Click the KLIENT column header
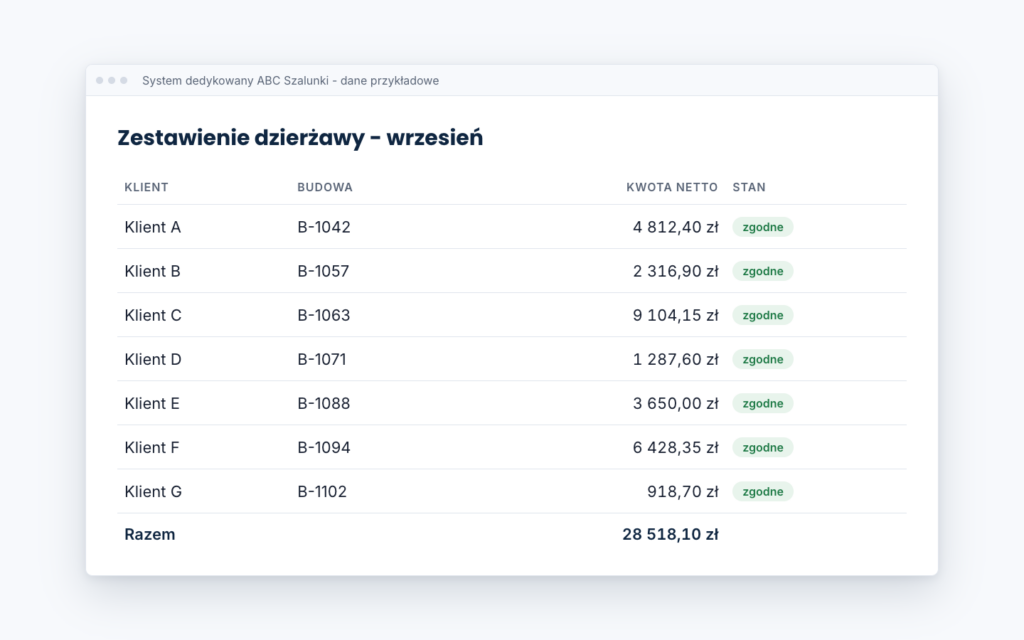The image size is (1024, 640). tap(146, 187)
